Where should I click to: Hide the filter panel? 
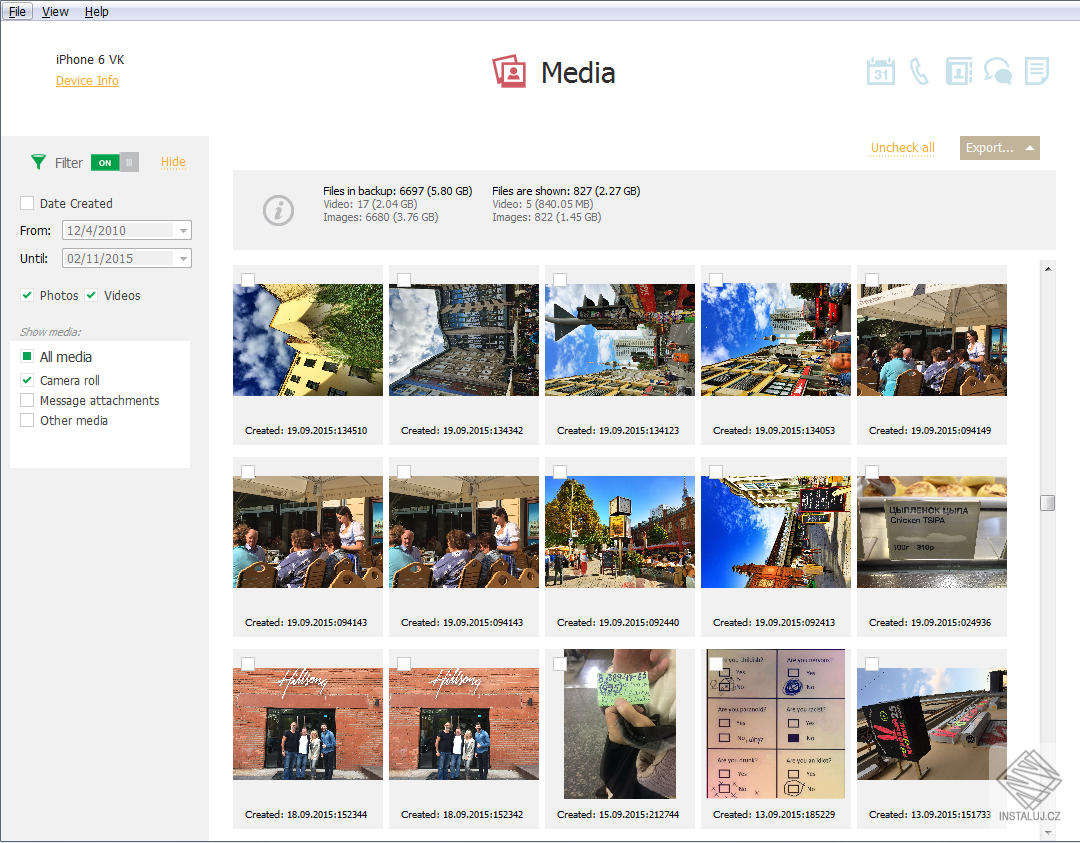pos(173,161)
